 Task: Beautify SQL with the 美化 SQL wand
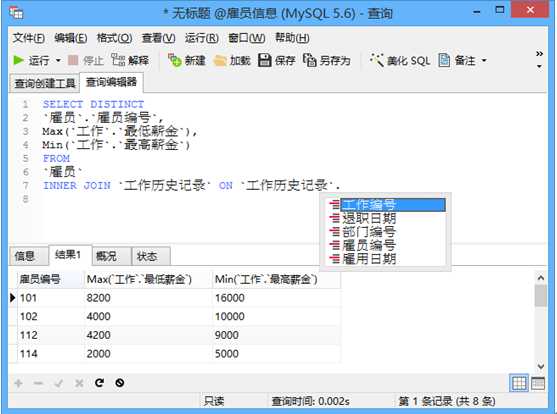coord(400,61)
